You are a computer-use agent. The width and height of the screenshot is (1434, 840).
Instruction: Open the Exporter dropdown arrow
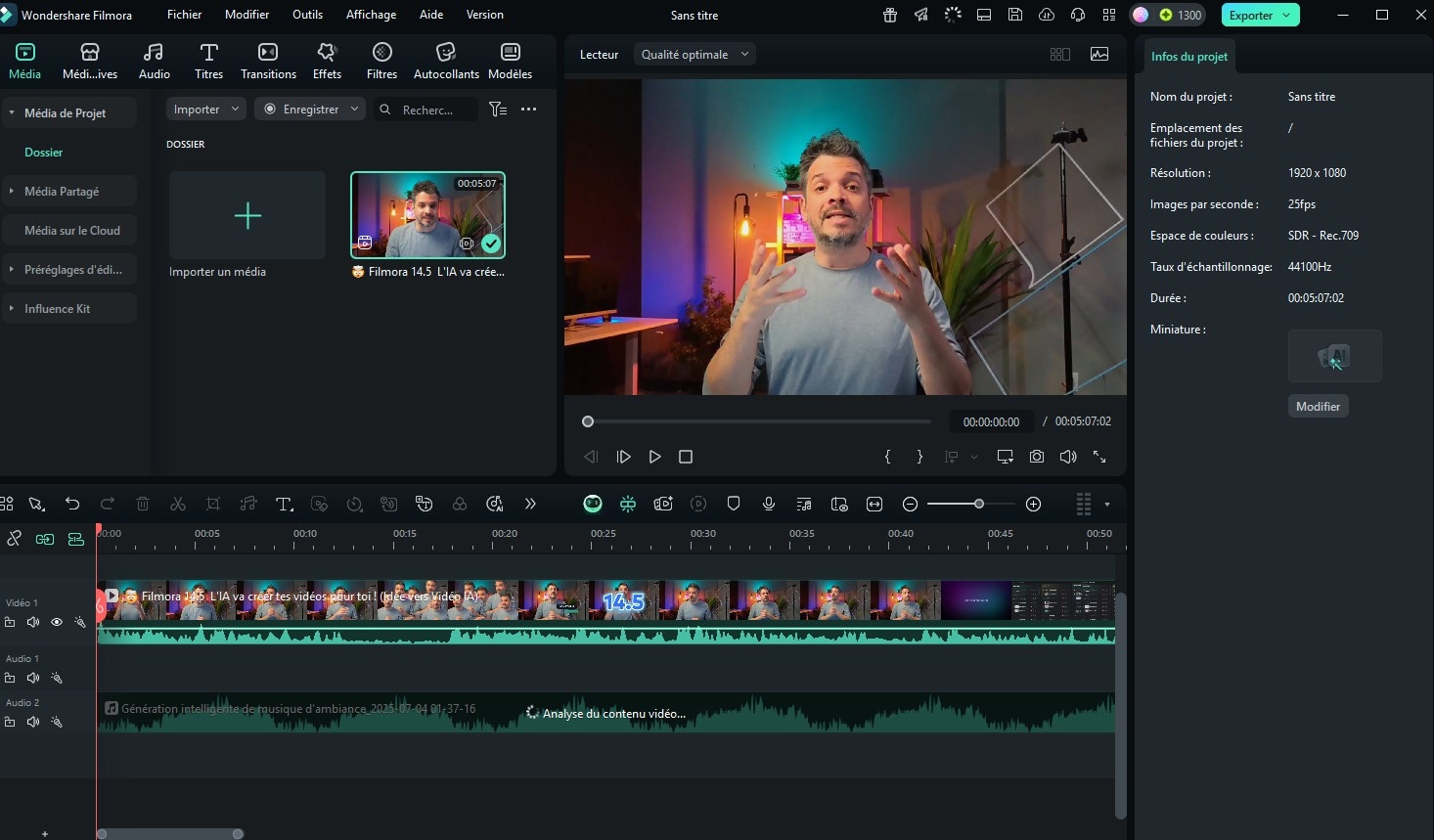[1286, 15]
